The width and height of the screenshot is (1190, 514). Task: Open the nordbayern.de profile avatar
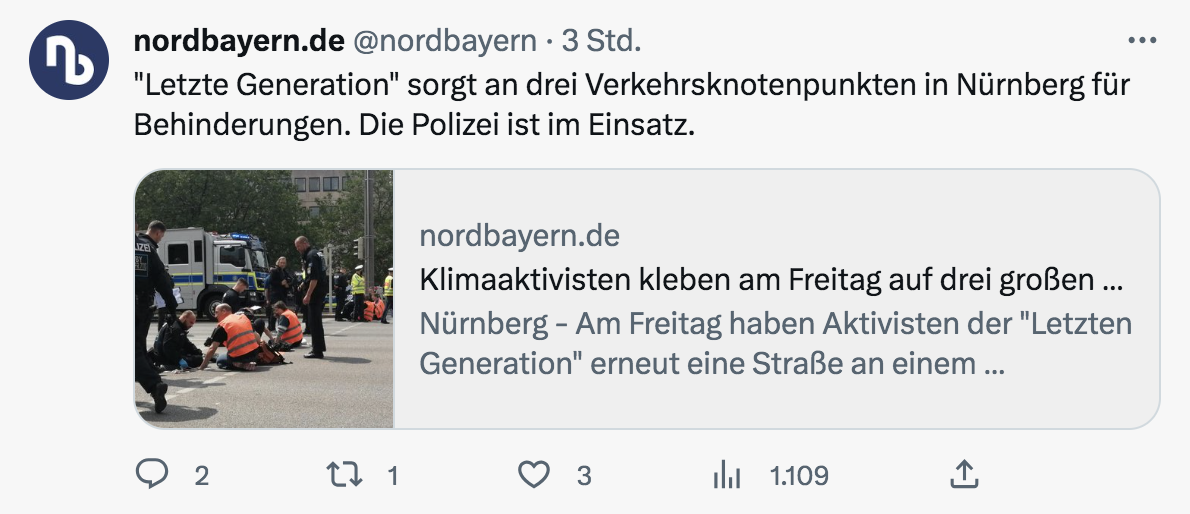click(68, 60)
